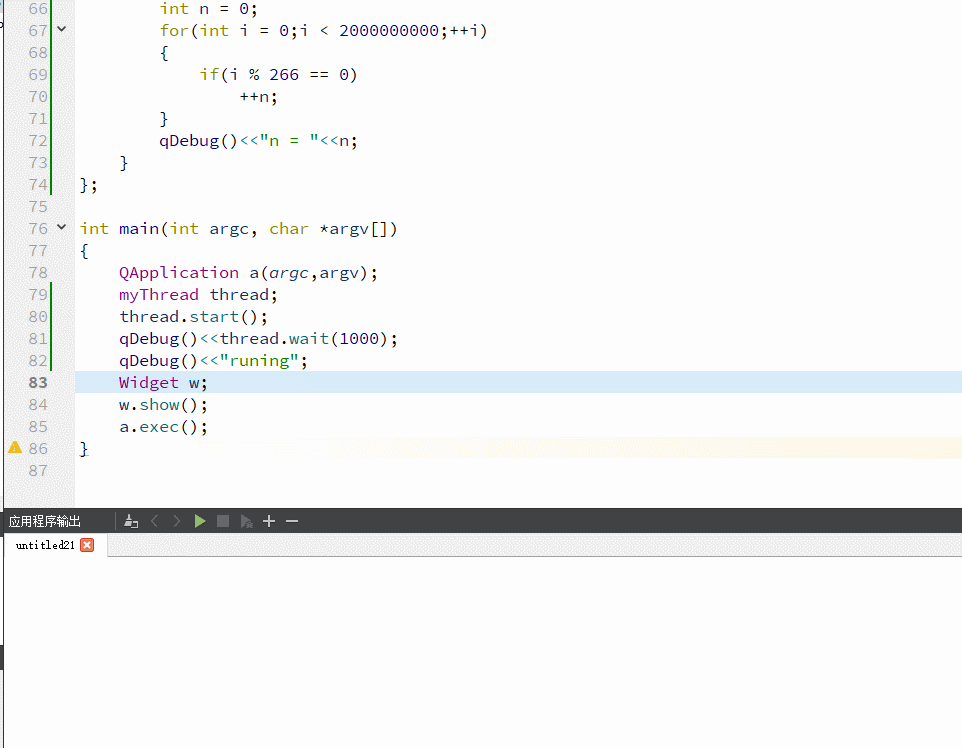Jump to previous output item with left chevron

154,520
